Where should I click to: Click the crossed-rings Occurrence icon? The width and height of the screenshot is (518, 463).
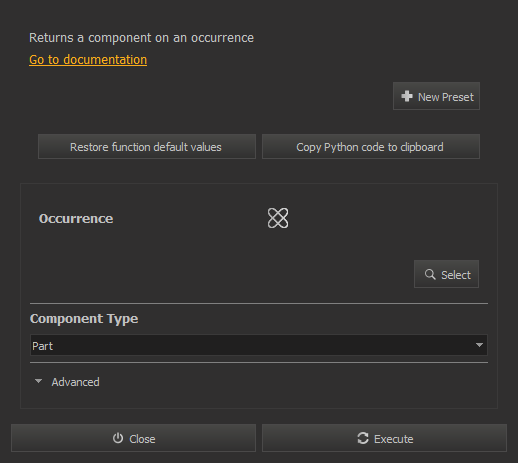pyautogui.click(x=278, y=218)
